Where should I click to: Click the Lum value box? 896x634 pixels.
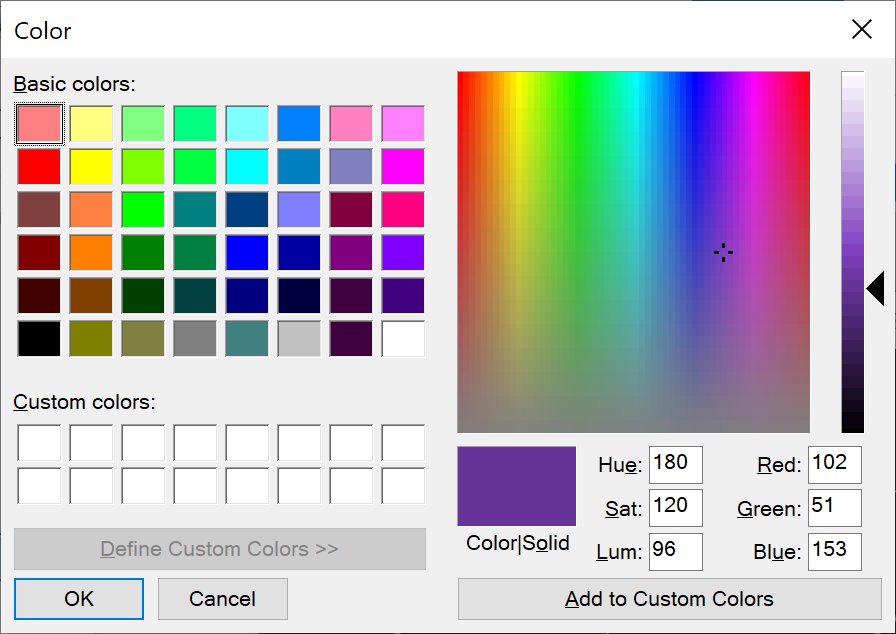[x=675, y=552]
